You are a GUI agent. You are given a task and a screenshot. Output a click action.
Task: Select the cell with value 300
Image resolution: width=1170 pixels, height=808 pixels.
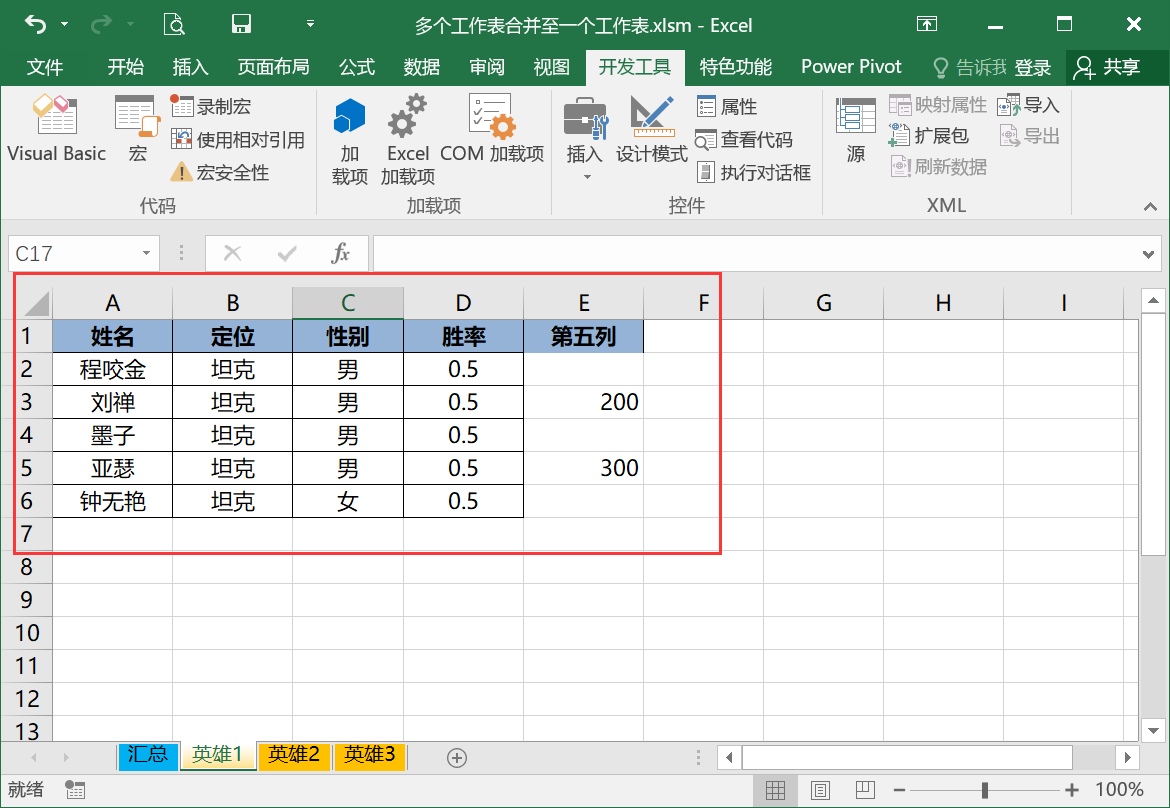584,468
